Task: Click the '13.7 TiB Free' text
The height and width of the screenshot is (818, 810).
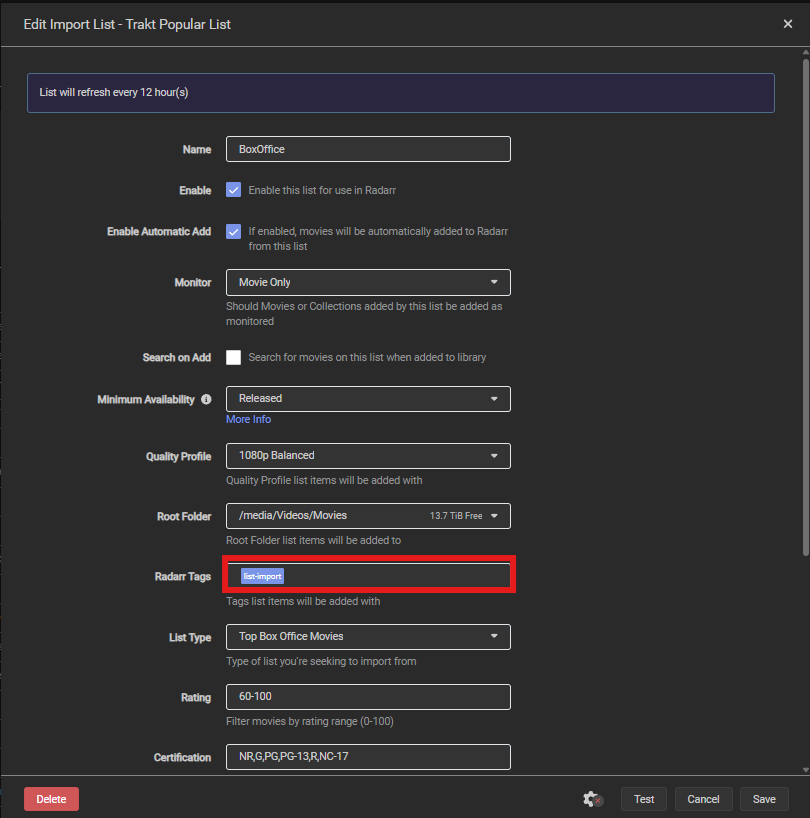Action: tap(456, 515)
